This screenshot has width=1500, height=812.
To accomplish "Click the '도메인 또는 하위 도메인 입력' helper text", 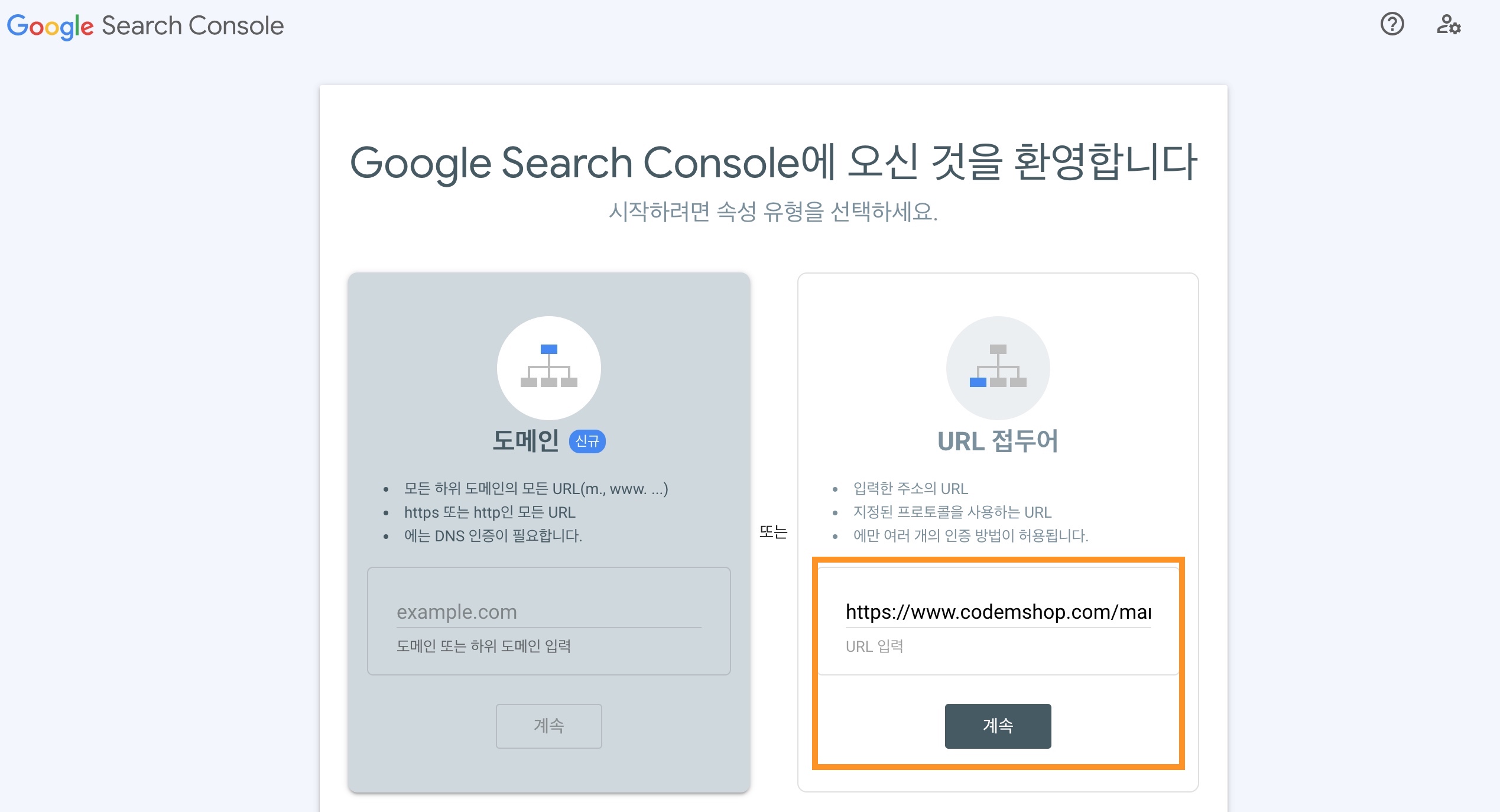I will pyautogui.click(x=483, y=647).
